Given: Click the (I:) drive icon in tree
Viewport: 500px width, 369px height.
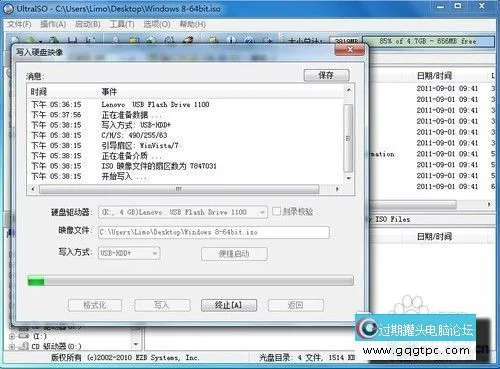Looking at the screenshot, I should point(24,336).
